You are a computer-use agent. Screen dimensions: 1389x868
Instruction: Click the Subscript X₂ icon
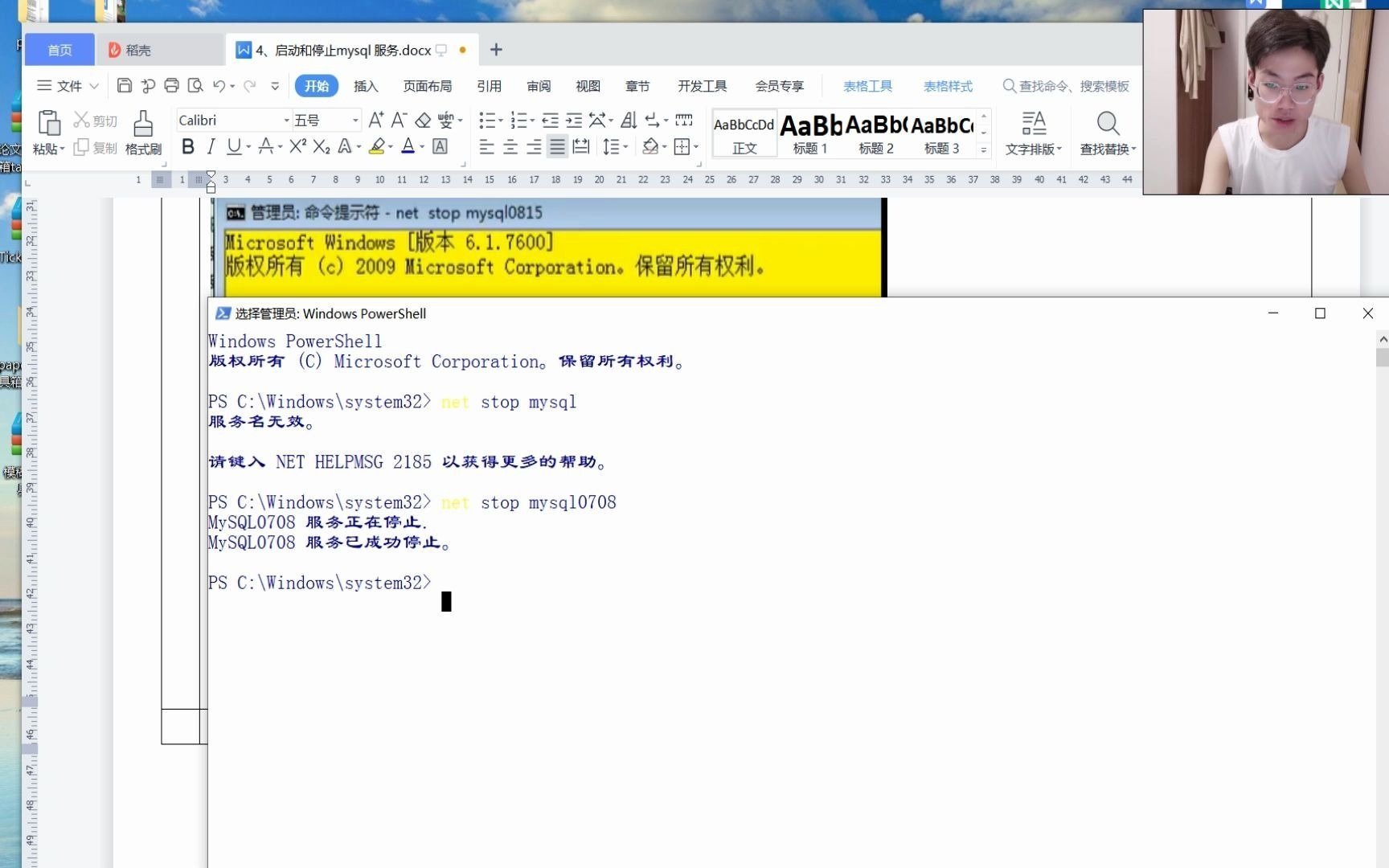[x=322, y=146]
